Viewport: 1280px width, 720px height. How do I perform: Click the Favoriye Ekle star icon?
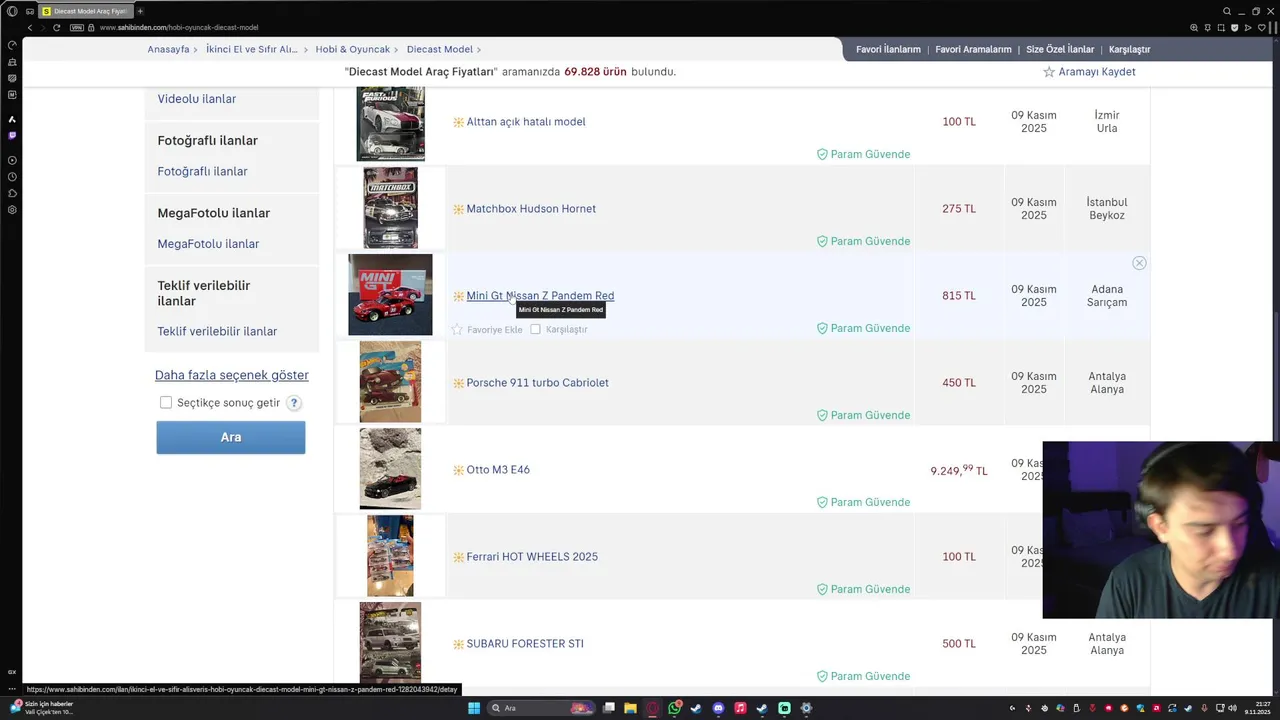(x=457, y=329)
